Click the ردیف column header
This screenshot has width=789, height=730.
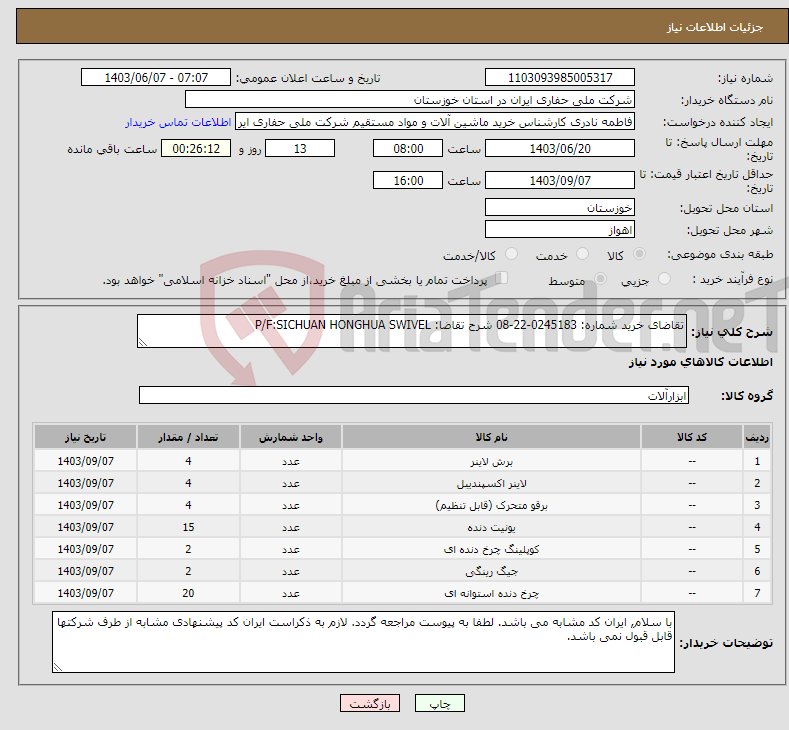(757, 437)
